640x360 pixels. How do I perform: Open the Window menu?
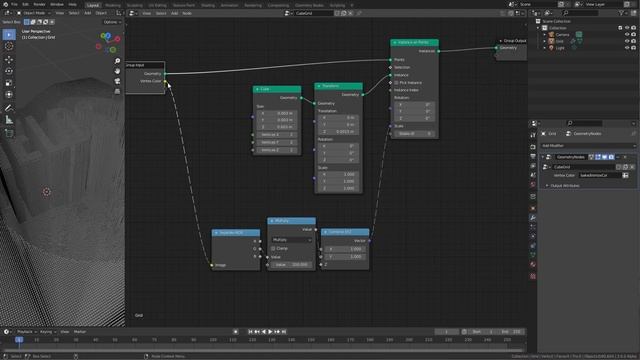coord(57,4)
